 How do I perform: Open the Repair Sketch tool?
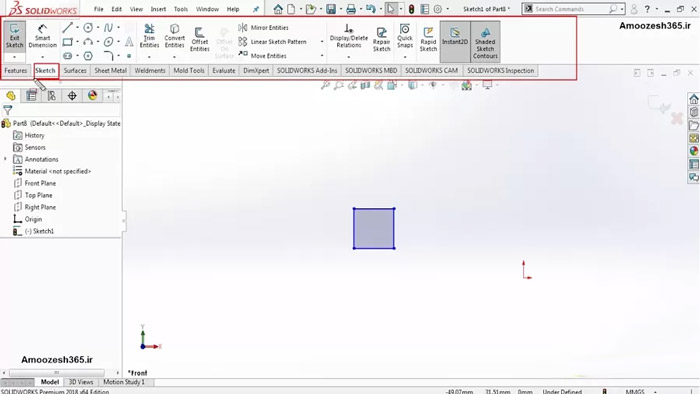click(x=382, y=39)
